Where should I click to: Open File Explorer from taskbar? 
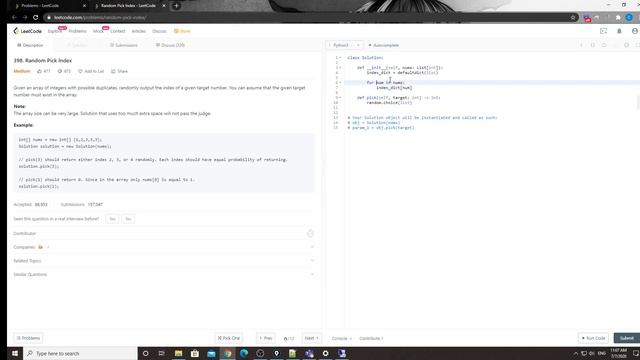(178, 353)
